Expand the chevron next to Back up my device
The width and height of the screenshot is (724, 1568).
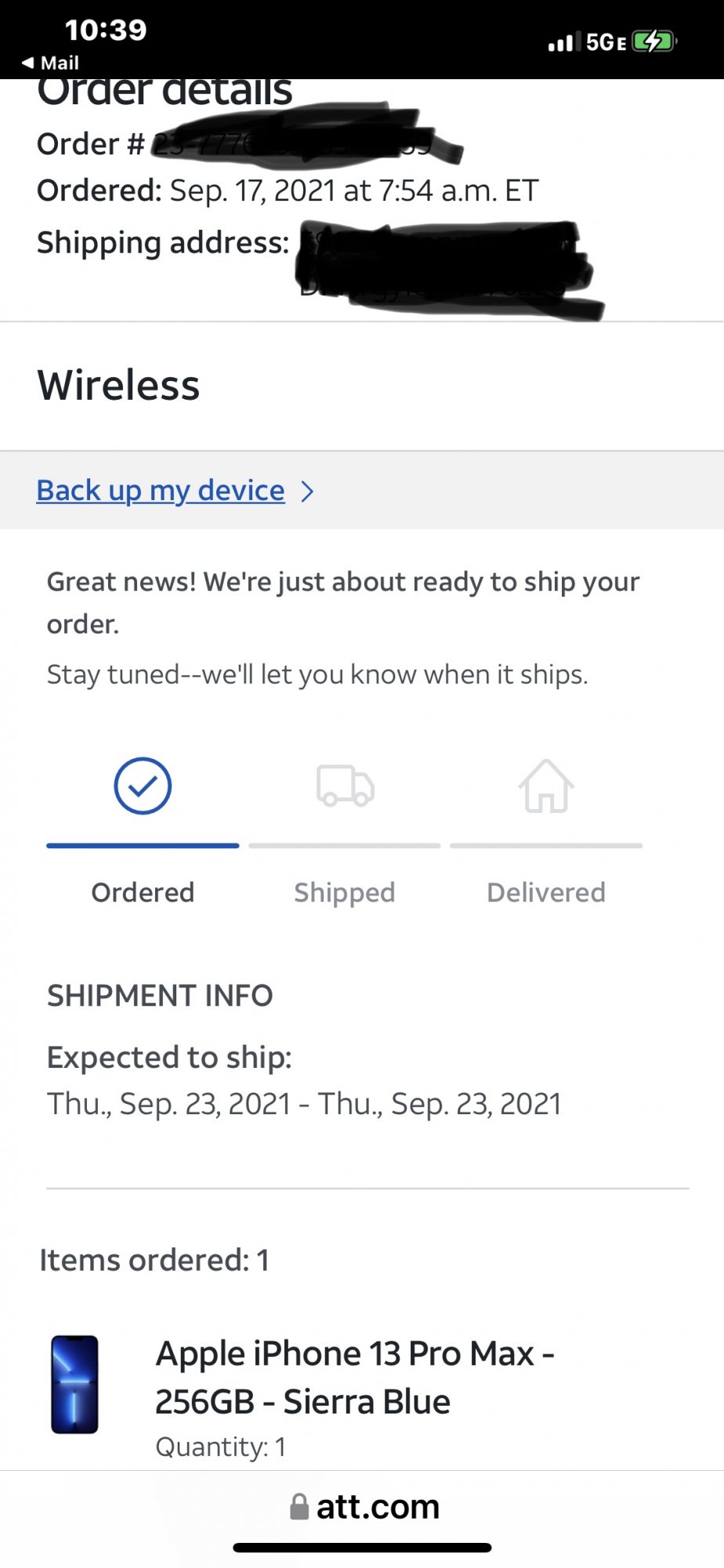pyautogui.click(x=308, y=492)
